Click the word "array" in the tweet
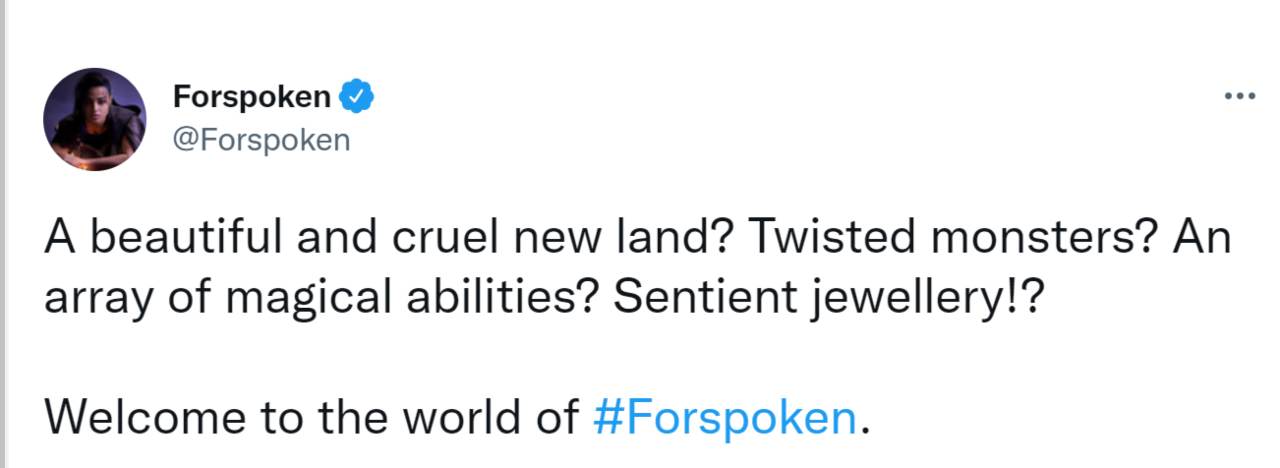 pos(87,299)
